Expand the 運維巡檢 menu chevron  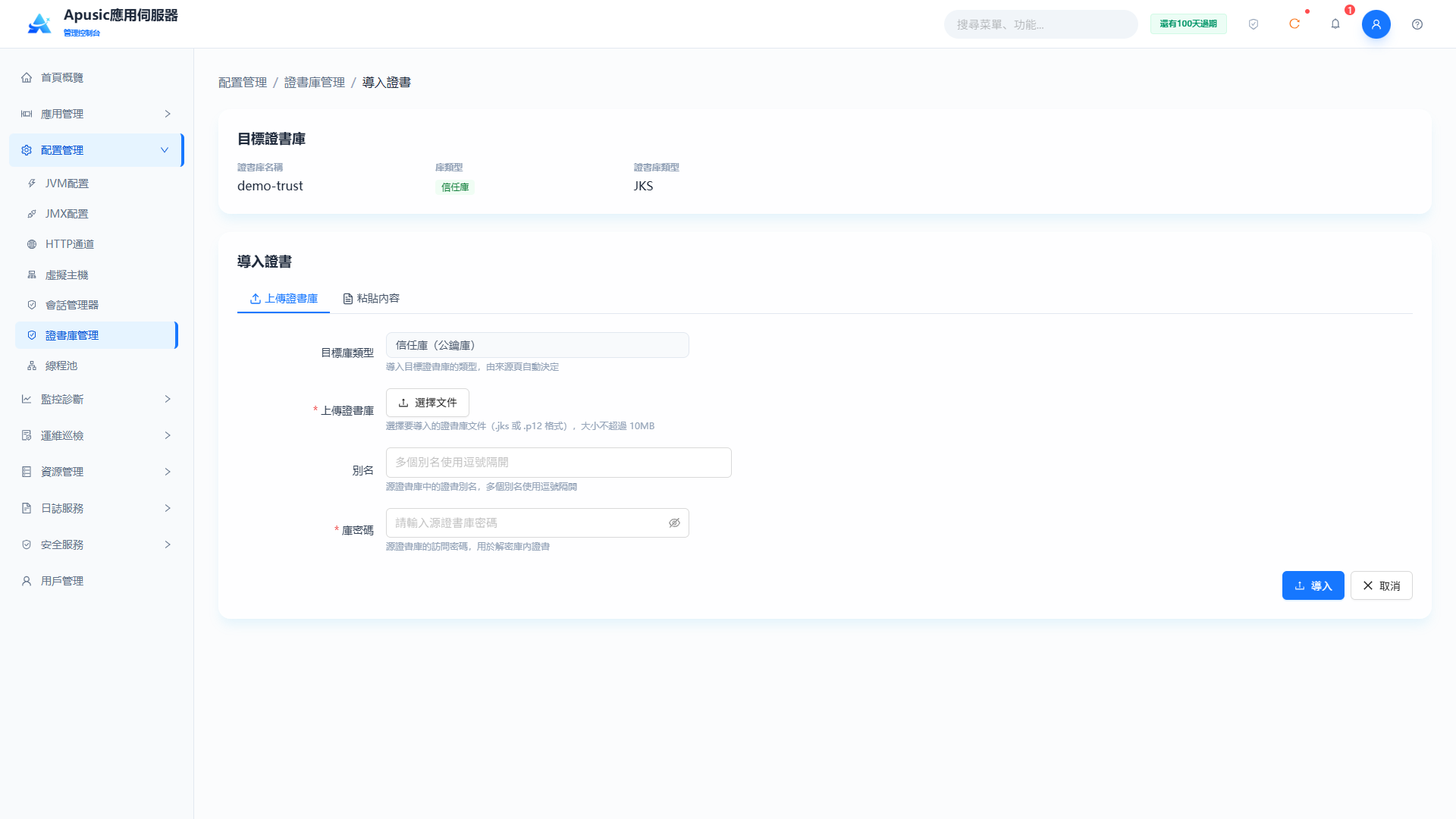click(x=168, y=435)
